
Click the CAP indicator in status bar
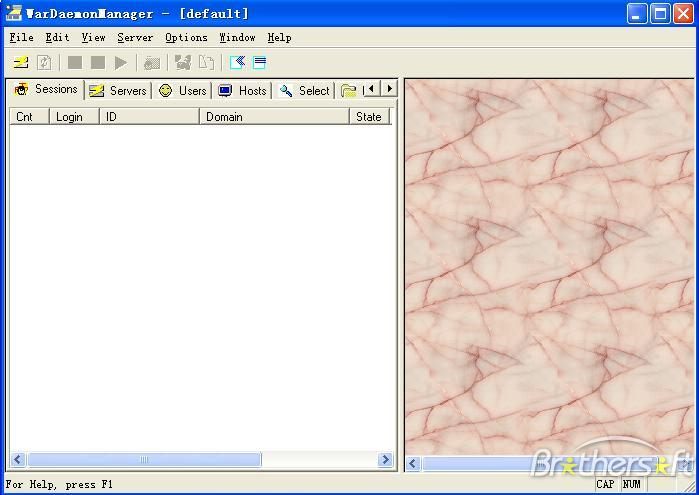pyautogui.click(x=606, y=484)
